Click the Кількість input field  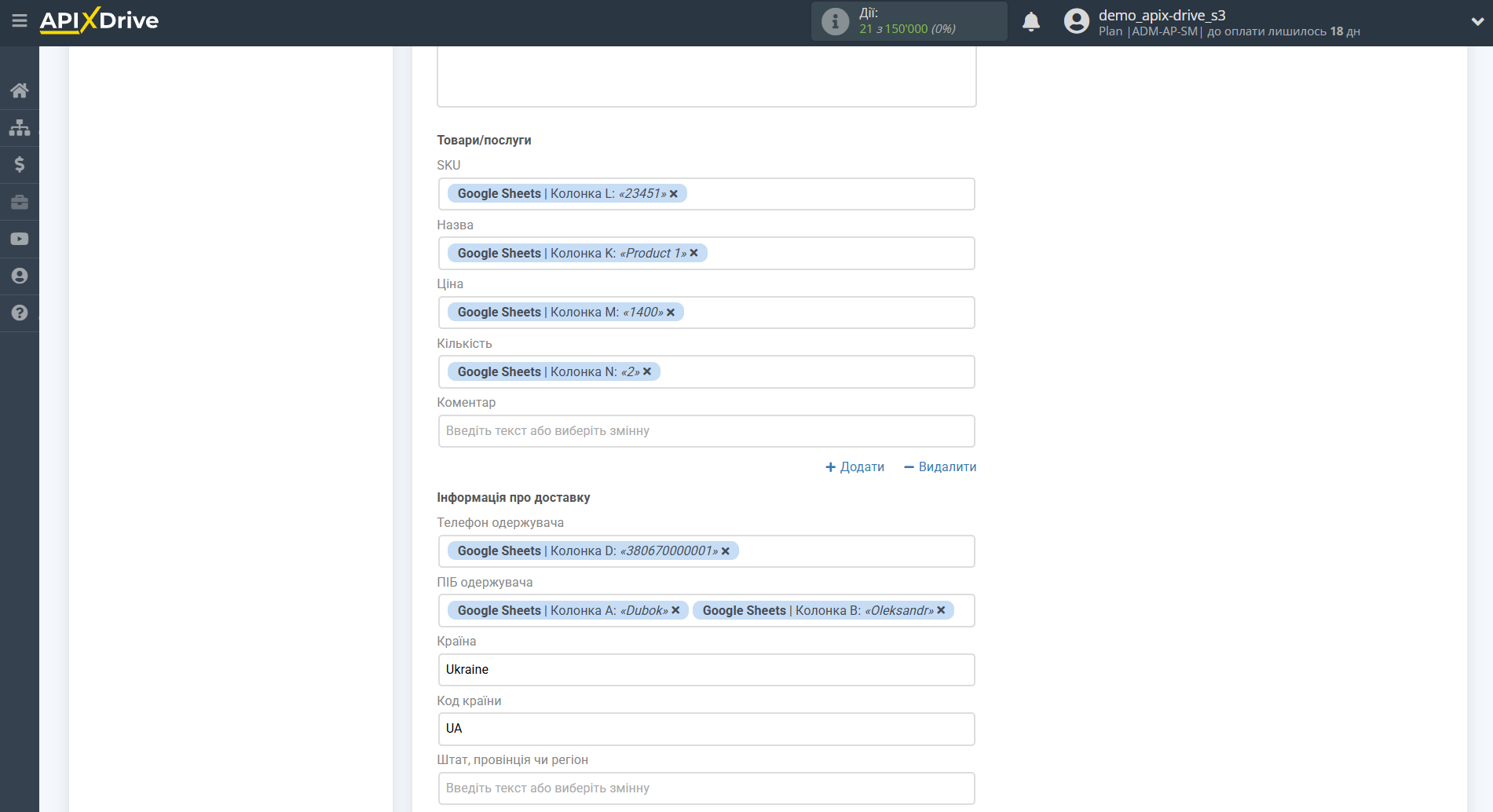pyautogui.click(x=706, y=371)
